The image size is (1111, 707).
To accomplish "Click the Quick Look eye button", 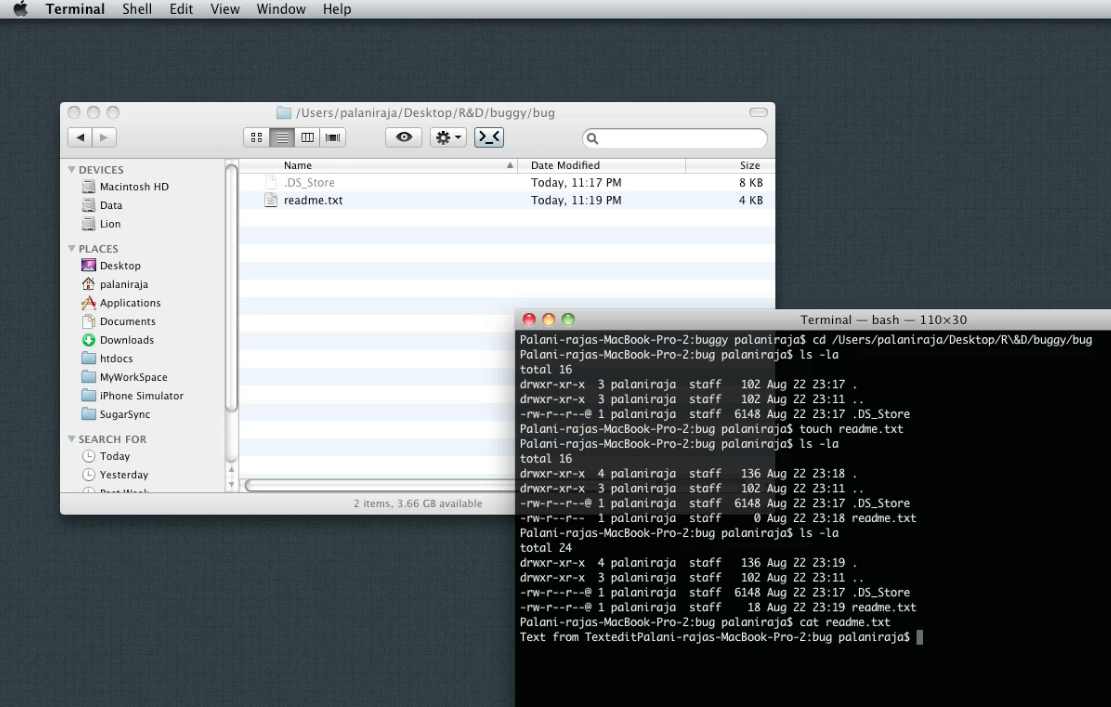I will [404, 137].
